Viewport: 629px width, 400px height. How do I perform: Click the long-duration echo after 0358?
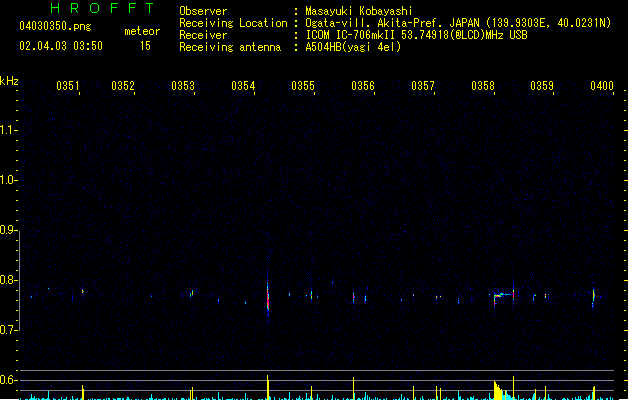(x=503, y=296)
